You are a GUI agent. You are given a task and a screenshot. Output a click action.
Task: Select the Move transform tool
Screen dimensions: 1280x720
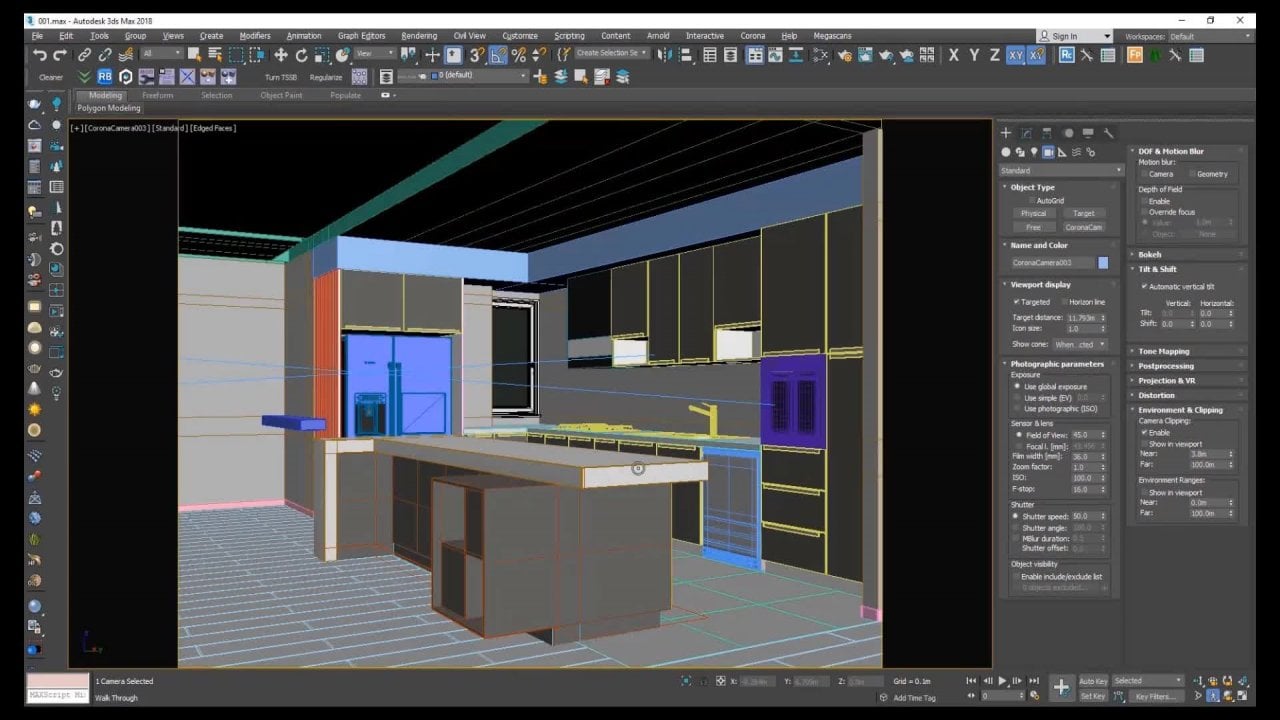click(x=281, y=56)
